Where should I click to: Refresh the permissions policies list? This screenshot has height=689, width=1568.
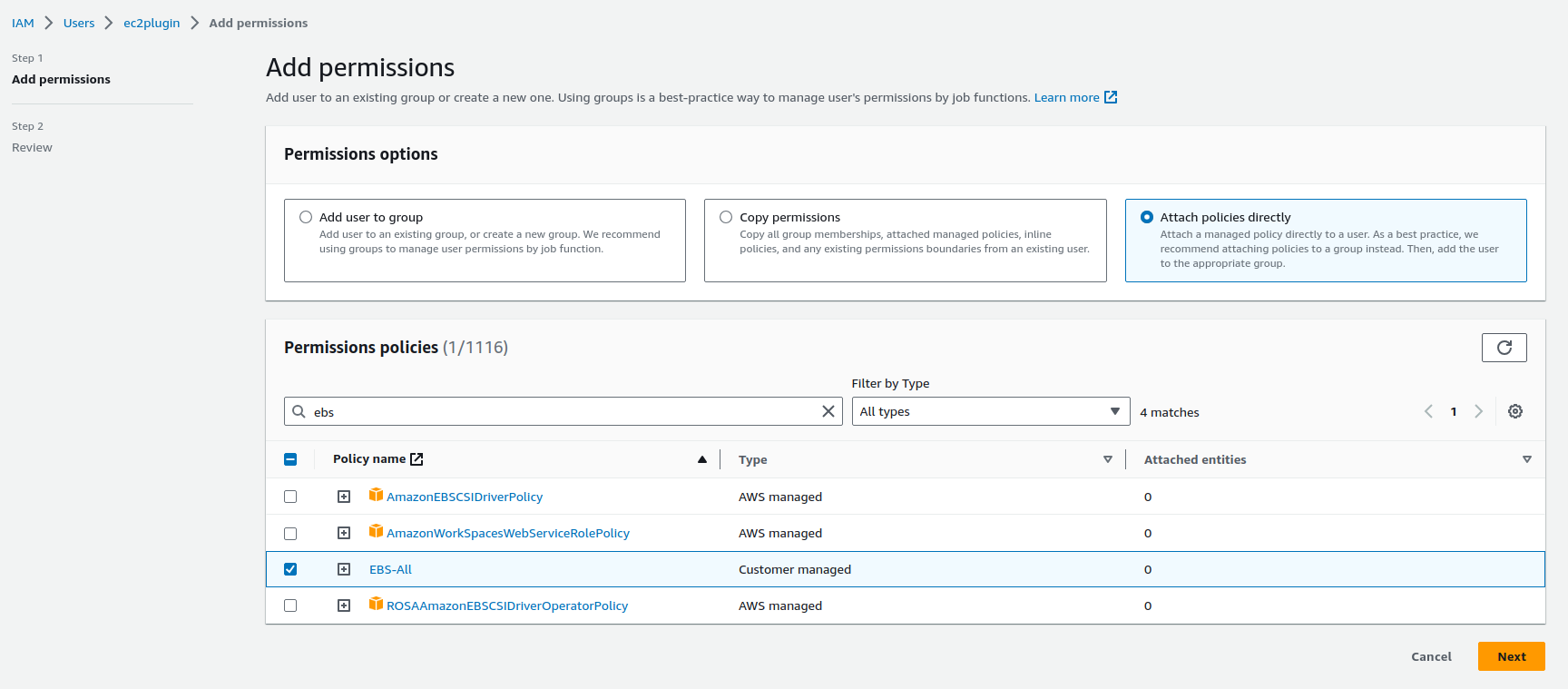point(1504,348)
